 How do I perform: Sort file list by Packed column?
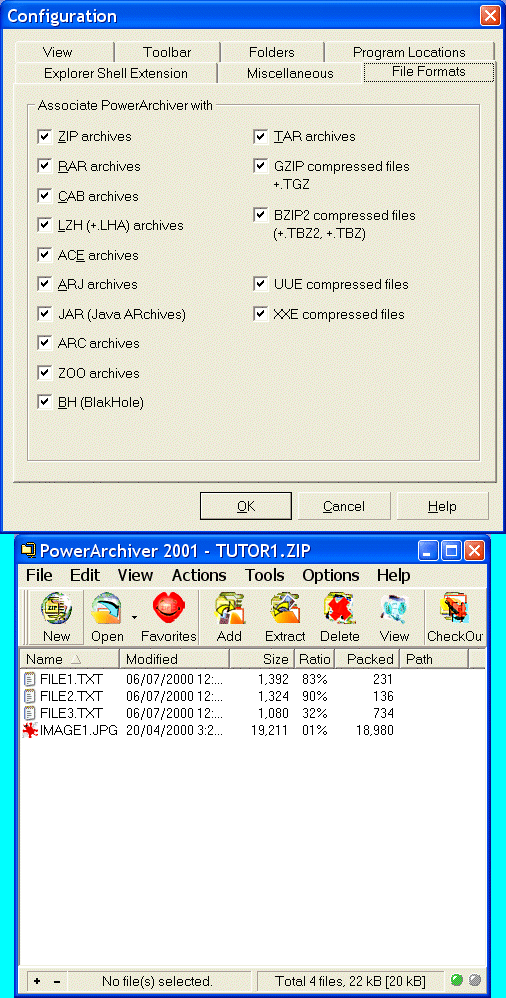[x=367, y=659]
